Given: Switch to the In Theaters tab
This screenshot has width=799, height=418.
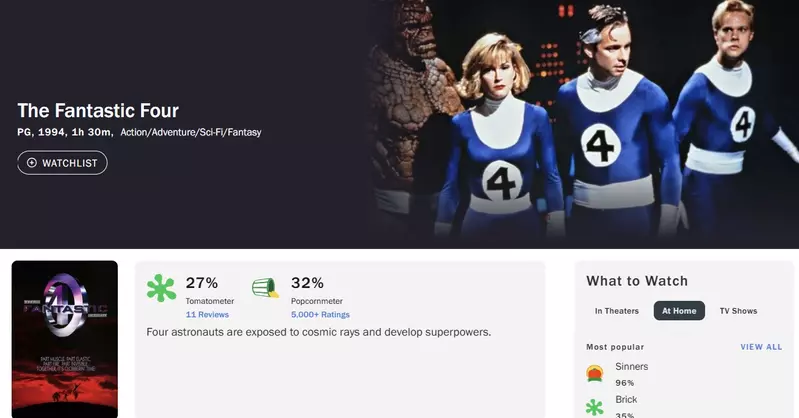Looking at the screenshot, I should tap(616, 311).
